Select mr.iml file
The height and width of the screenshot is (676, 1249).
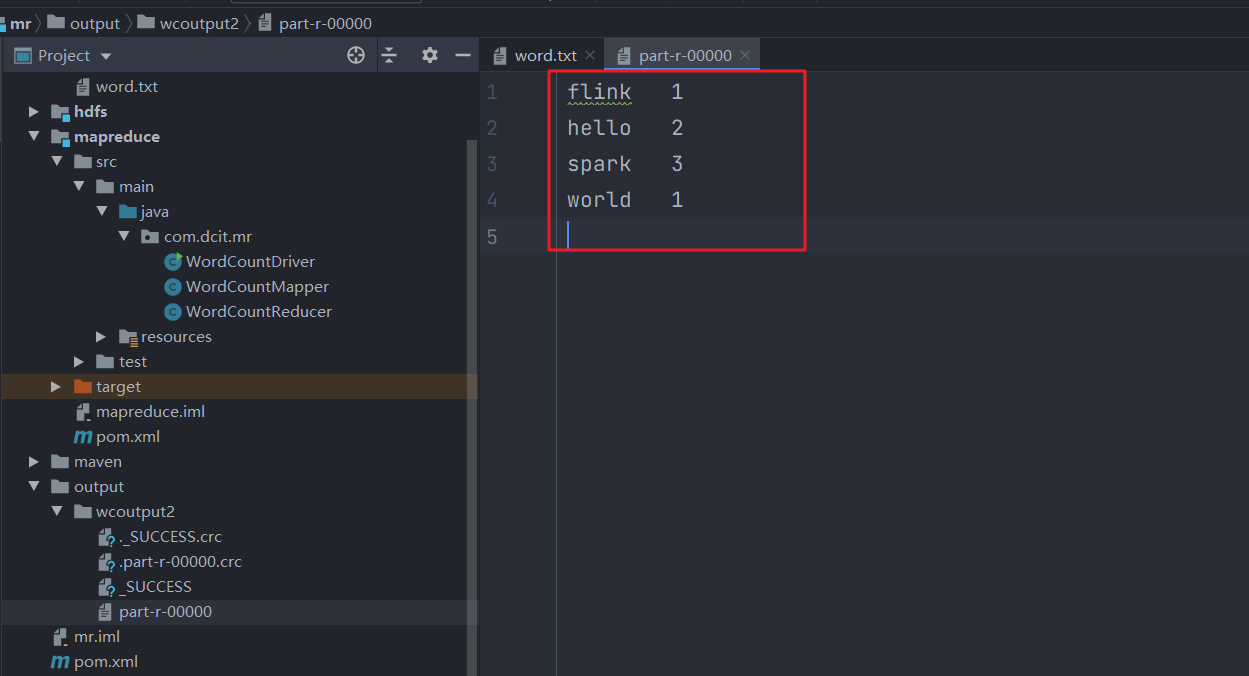click(97, 637)
